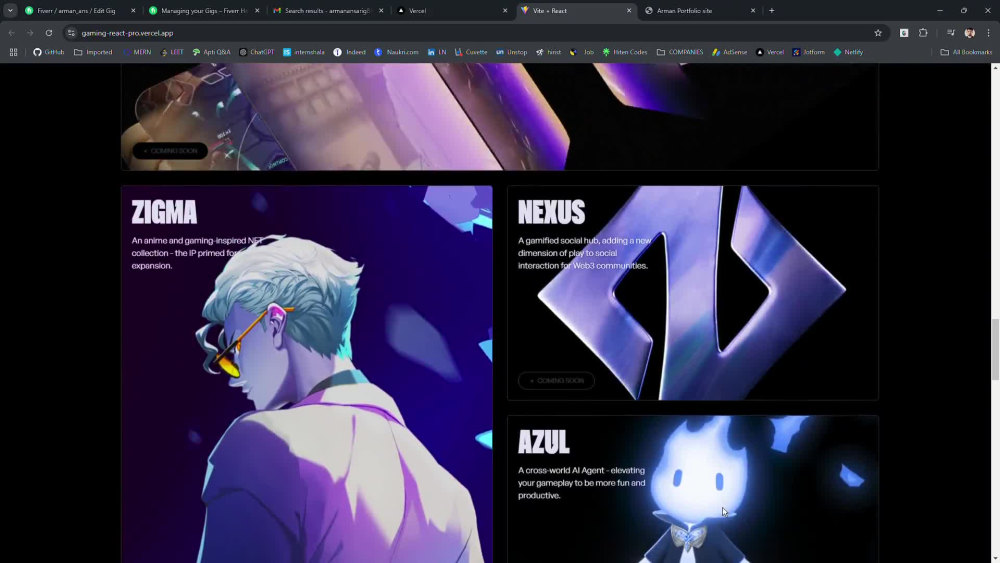Close the Arman Portfolio site tab
1000x563 pixels.
click(753, 11)
